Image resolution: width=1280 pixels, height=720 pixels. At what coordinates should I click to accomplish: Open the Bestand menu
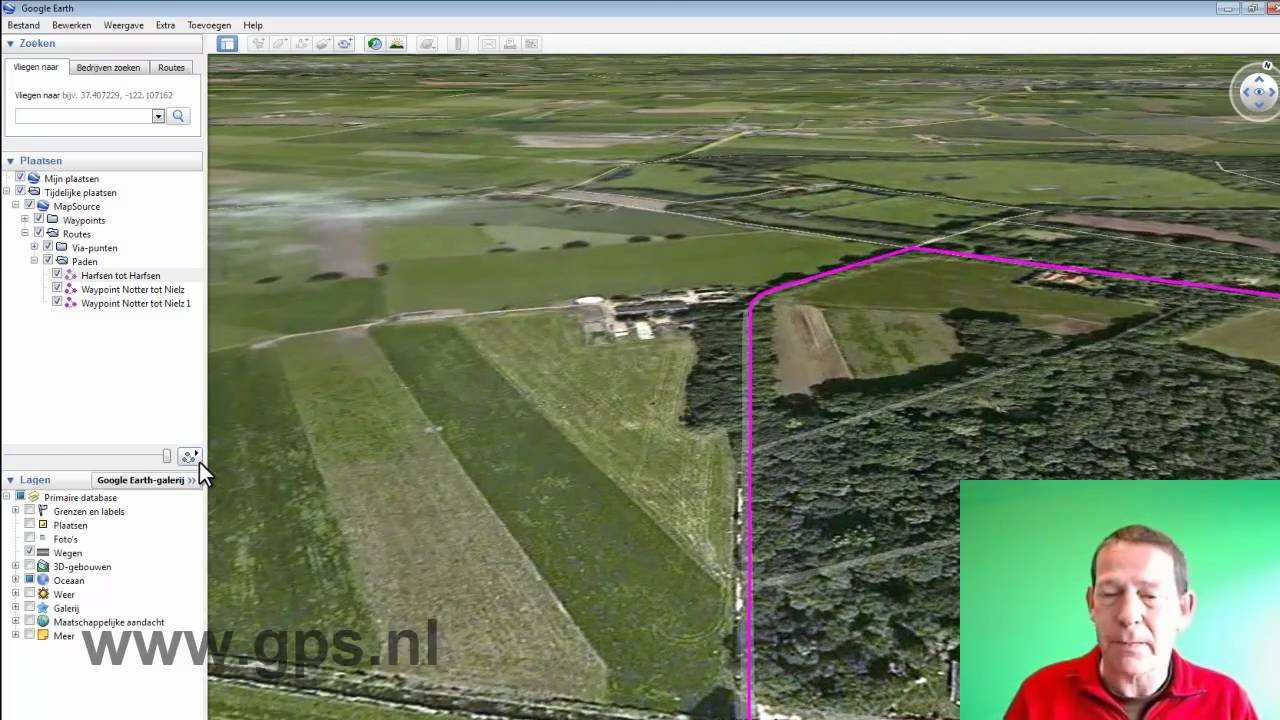coord(24,25)
